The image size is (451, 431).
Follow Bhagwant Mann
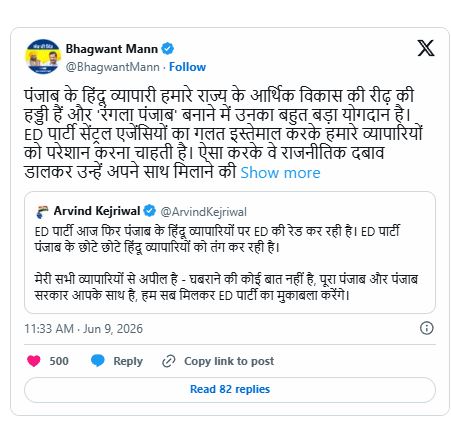(187, 67)
